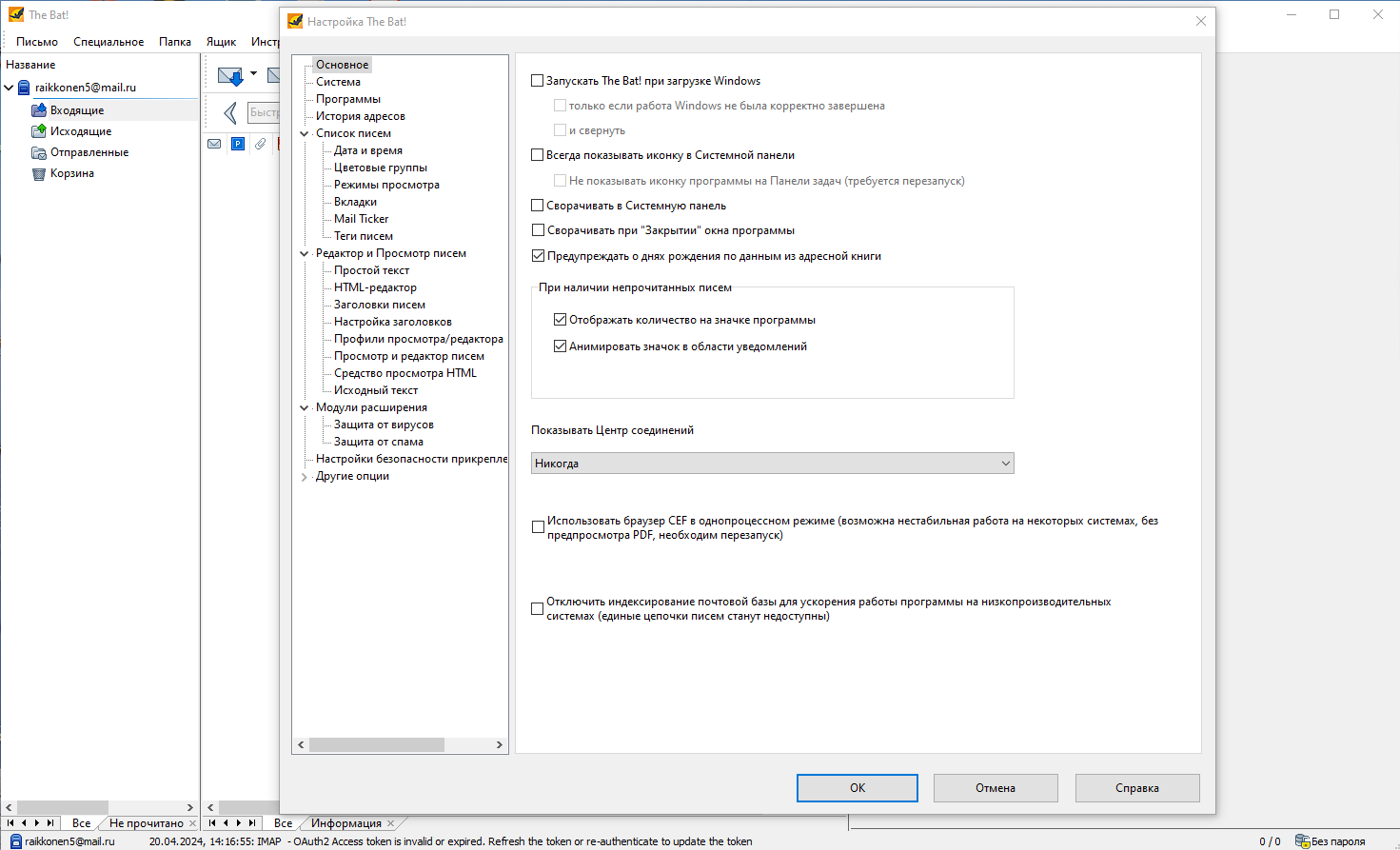The image size is (1400, 850).
Task: Open the Показывать Центр соединений dropdown
Action: click(x=772, y=464)
